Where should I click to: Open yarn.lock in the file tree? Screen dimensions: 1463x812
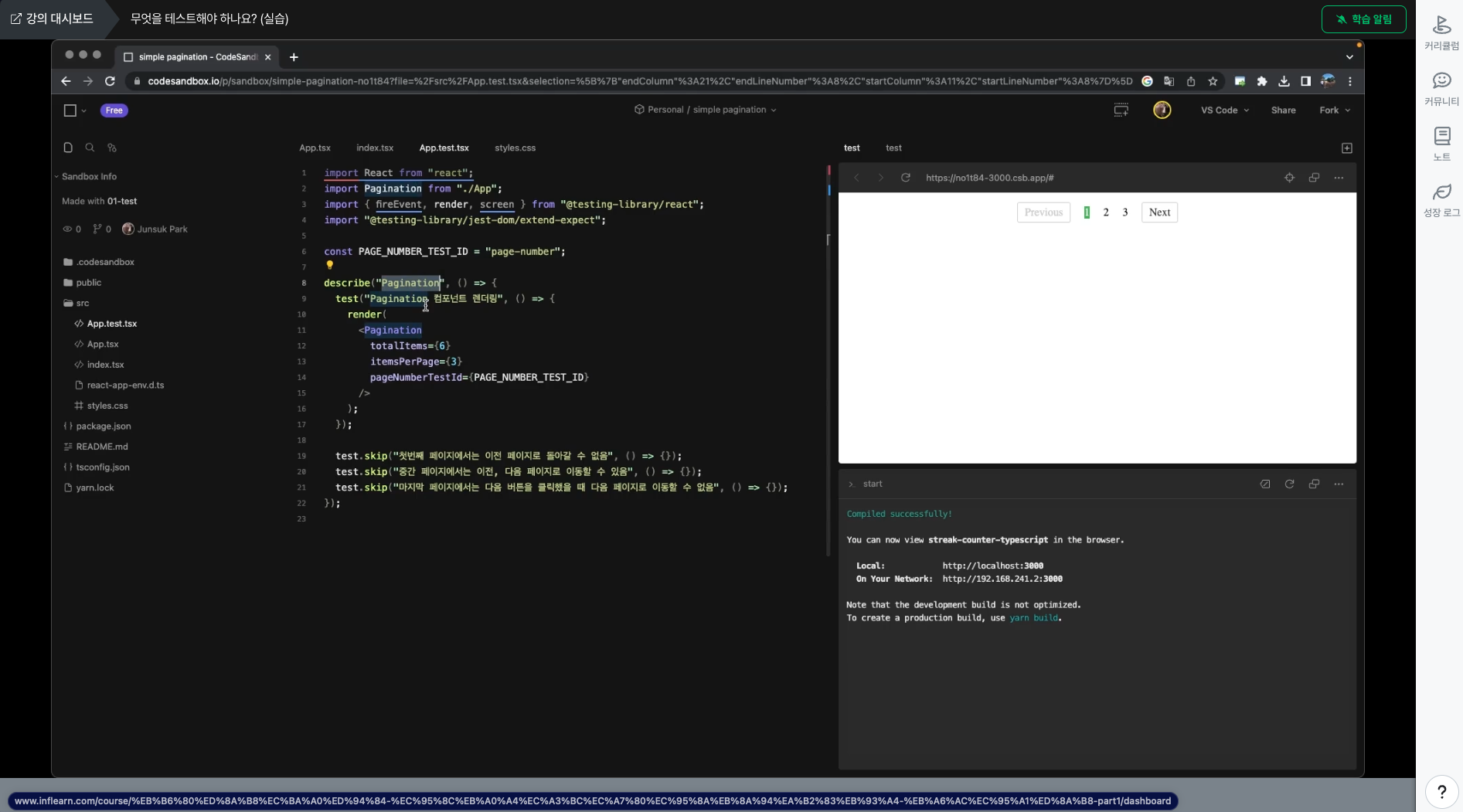[x=88, y=488]
